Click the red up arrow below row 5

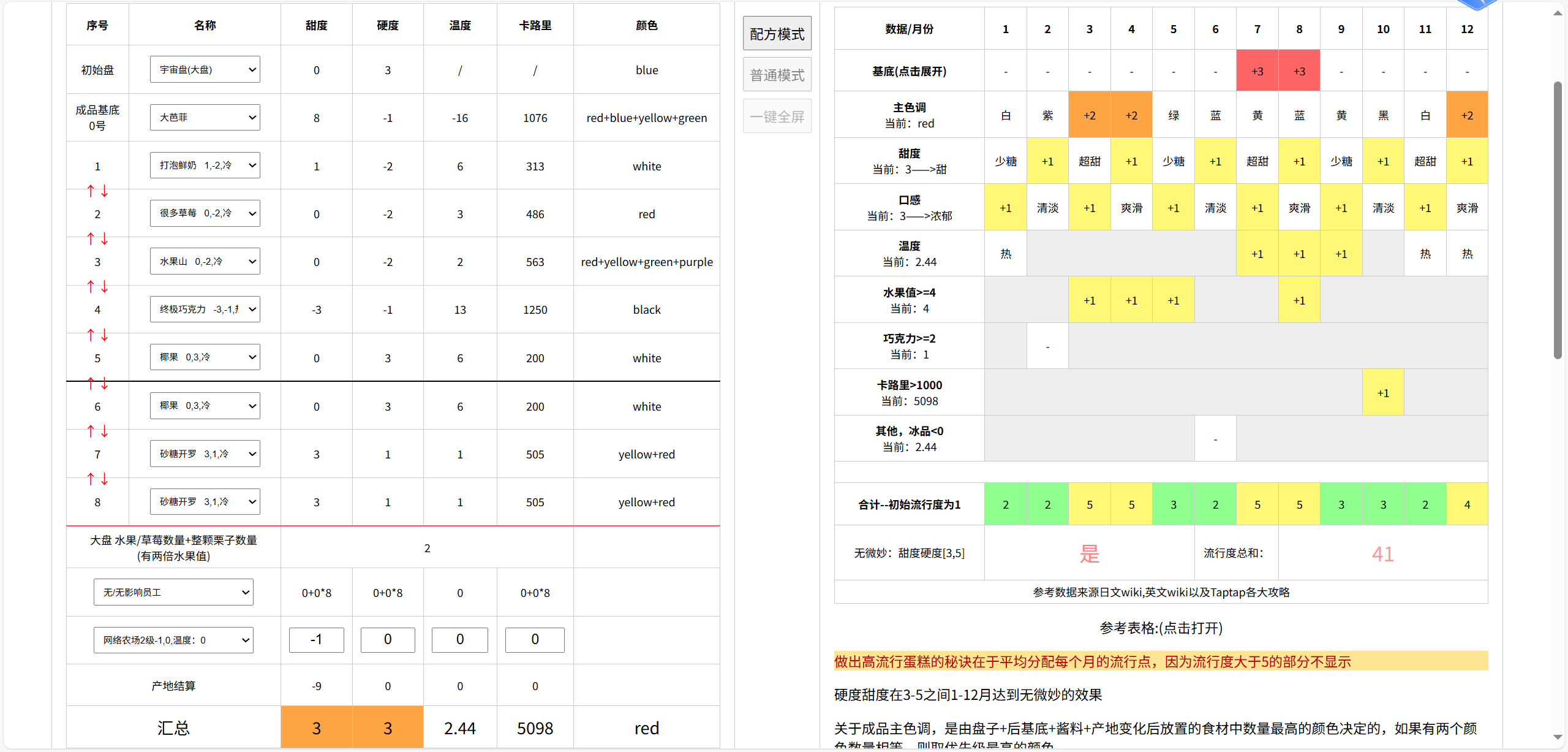(91, 384)
